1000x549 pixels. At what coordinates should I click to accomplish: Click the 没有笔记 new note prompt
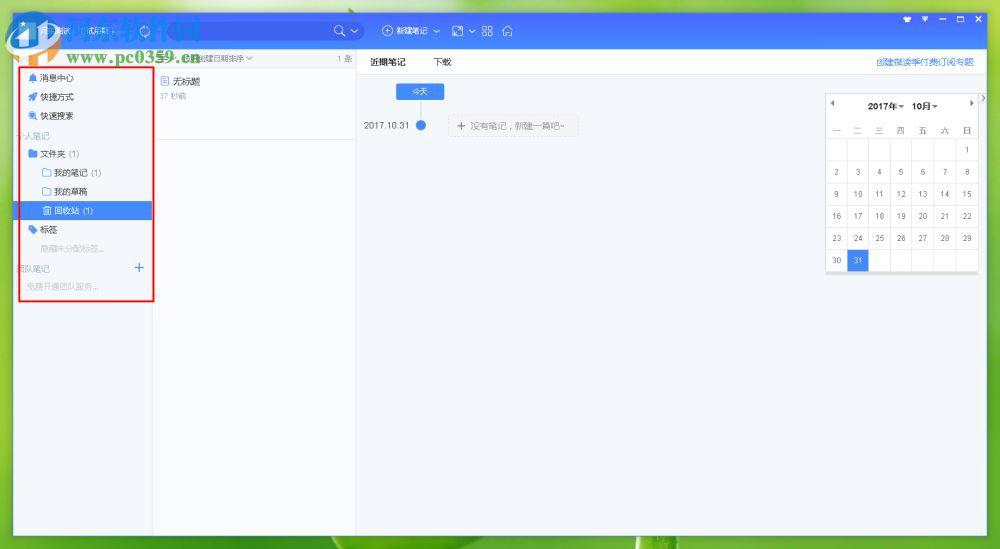point(513,126)
